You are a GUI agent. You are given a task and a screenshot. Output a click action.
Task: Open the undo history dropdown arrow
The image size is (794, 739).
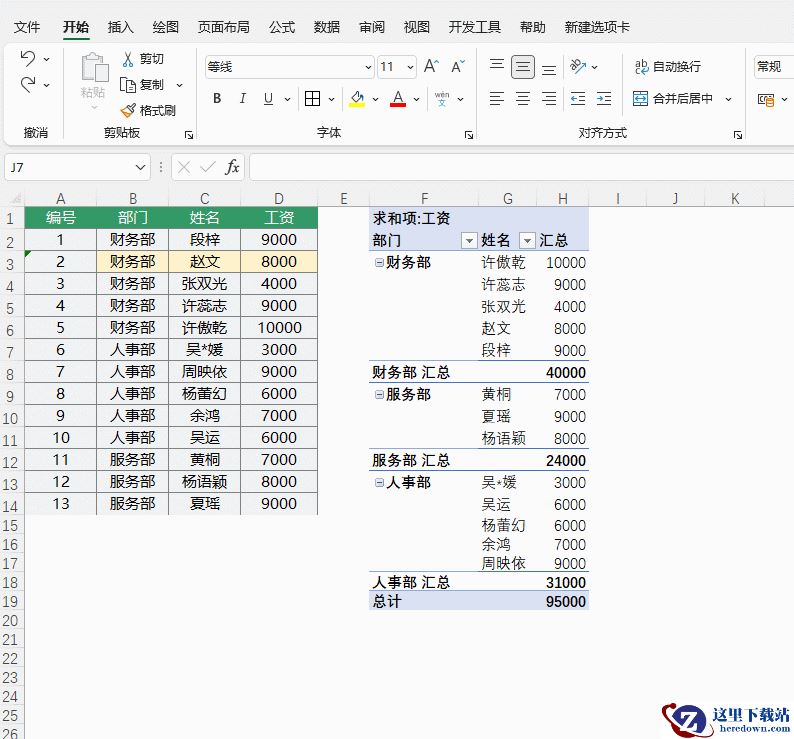tap(47, 59)
